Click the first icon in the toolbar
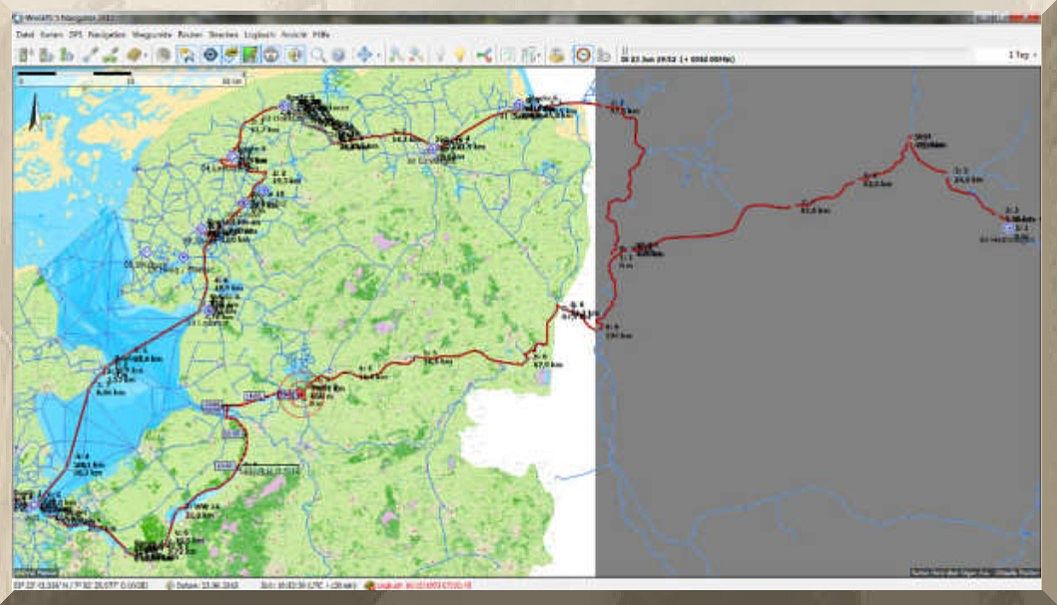This screenshot has height=605, width=1057. [24, 55]
